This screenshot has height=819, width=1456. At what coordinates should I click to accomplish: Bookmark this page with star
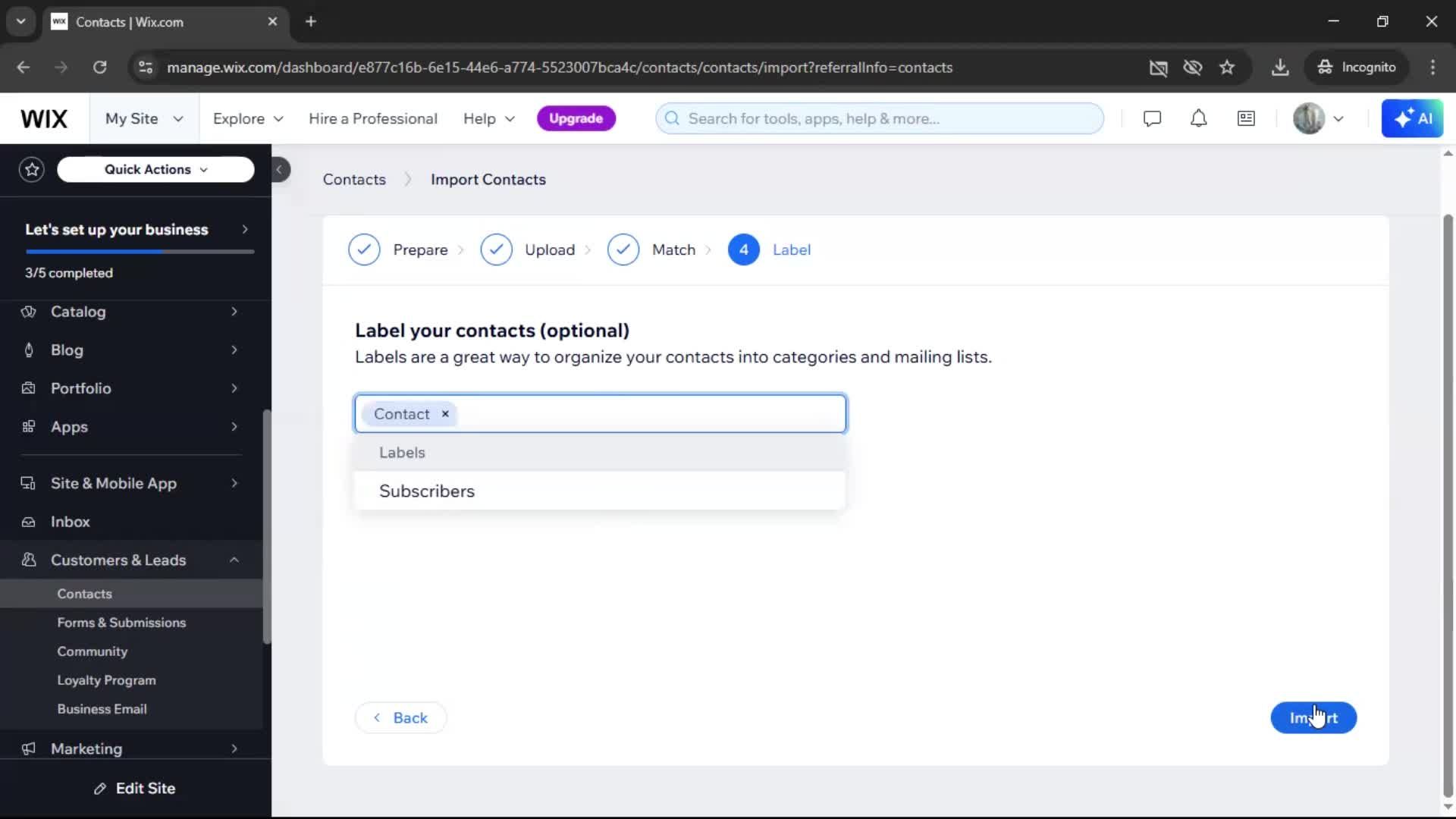click(x=1227, y=67)
